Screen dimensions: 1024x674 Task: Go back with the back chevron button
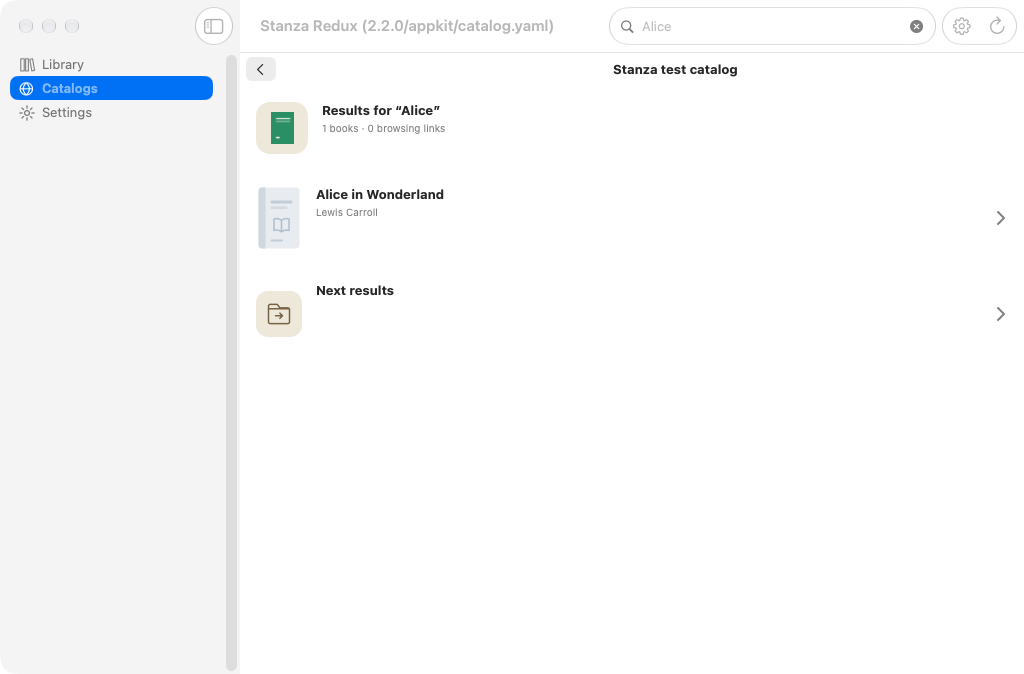[x=261, y=69]
